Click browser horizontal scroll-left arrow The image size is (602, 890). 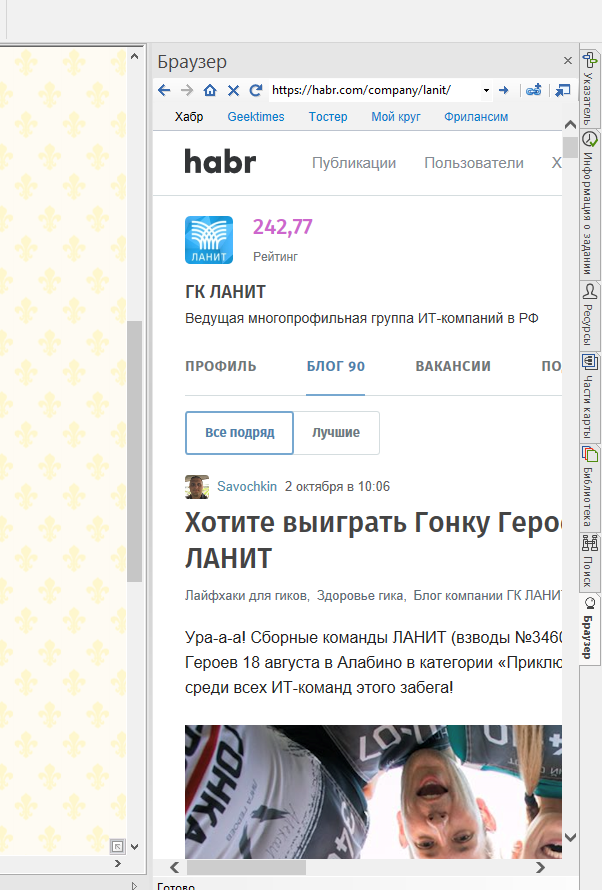coord(174,867)
